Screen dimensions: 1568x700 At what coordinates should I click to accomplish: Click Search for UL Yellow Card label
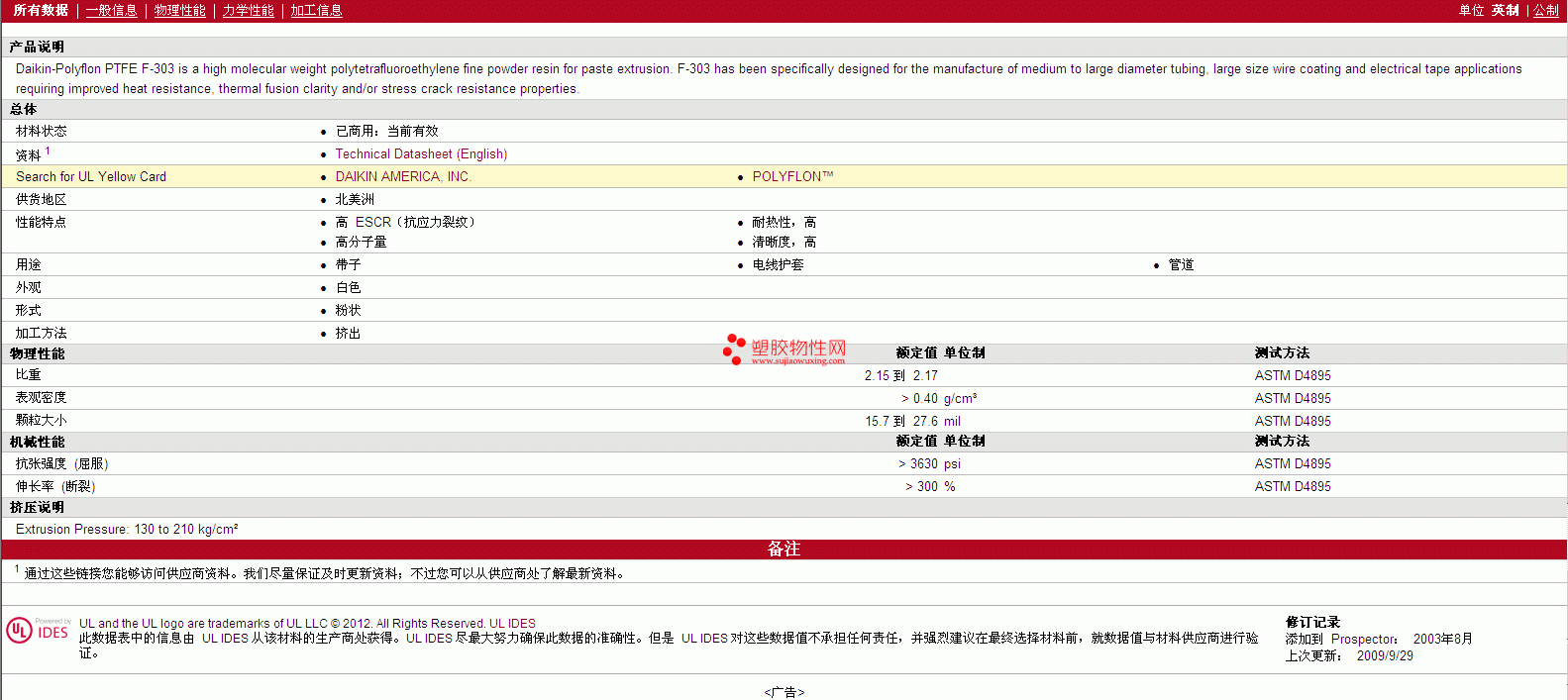click(x=91, y=176)
